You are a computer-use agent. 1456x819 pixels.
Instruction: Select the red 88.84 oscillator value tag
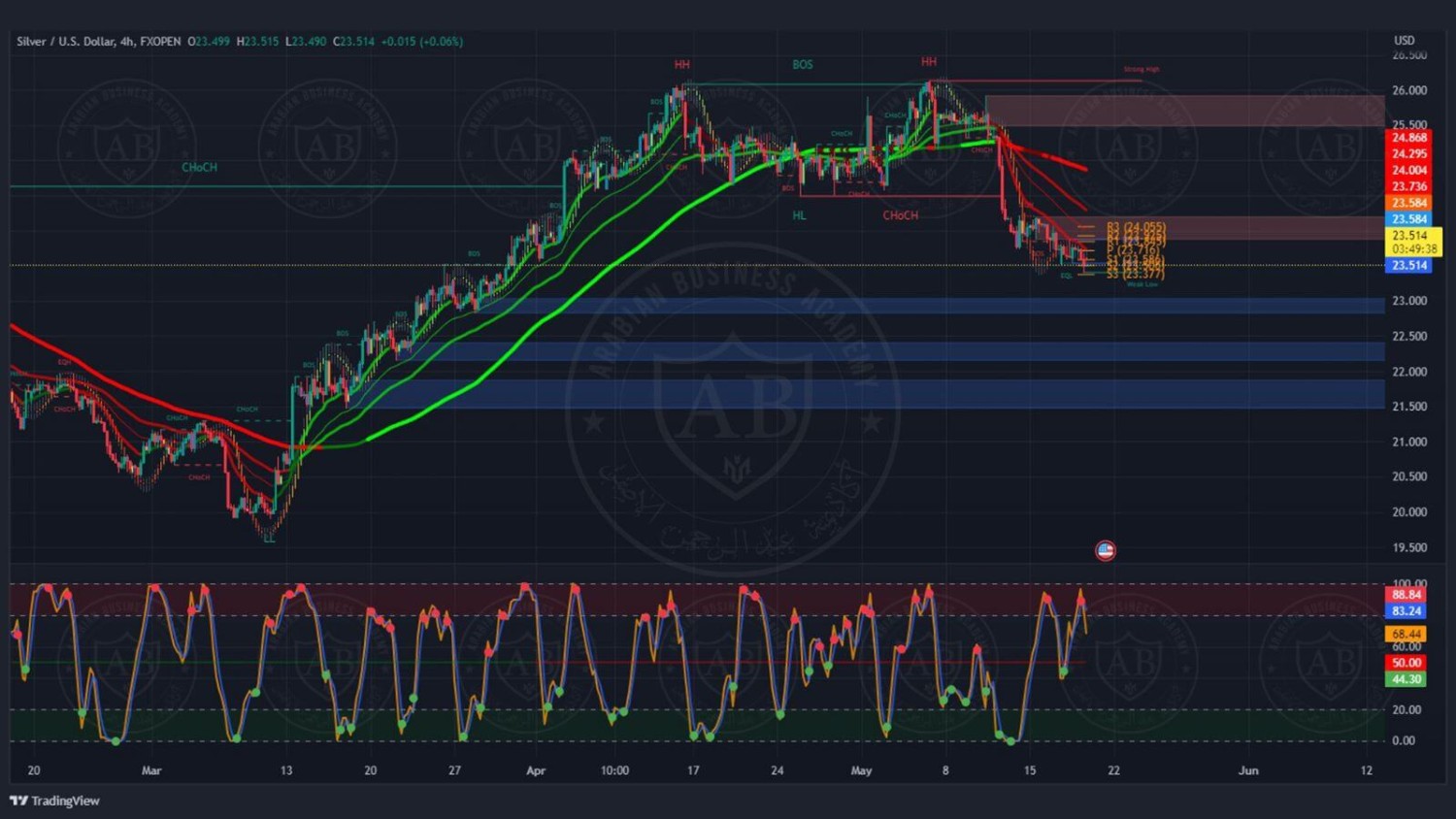[1406, 595]
